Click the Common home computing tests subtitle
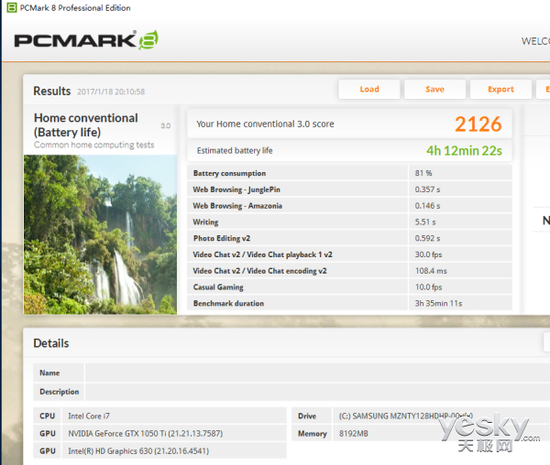Screen dimensions: 550x465 tap(94, 145)
